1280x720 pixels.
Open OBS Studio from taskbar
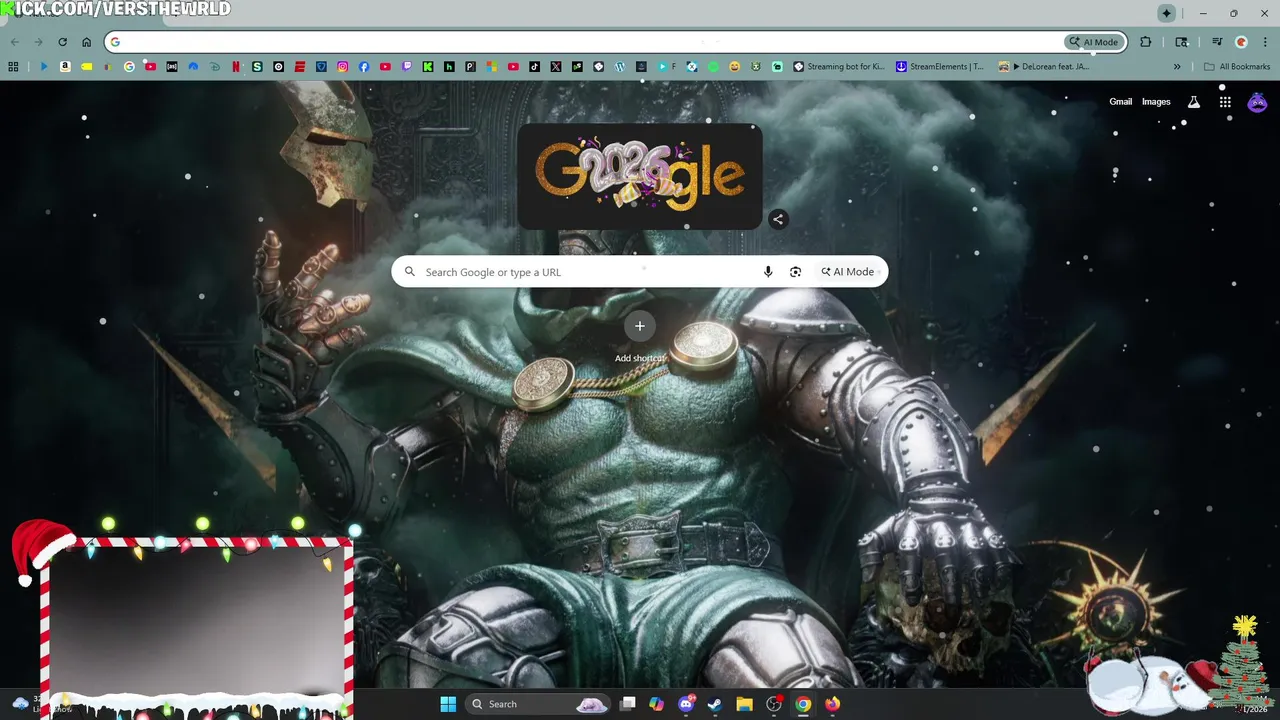773,704
